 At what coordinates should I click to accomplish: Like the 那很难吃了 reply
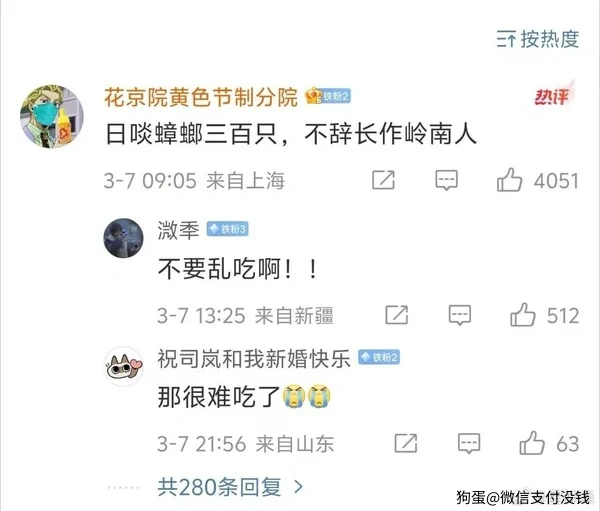(x=532, y=443)
